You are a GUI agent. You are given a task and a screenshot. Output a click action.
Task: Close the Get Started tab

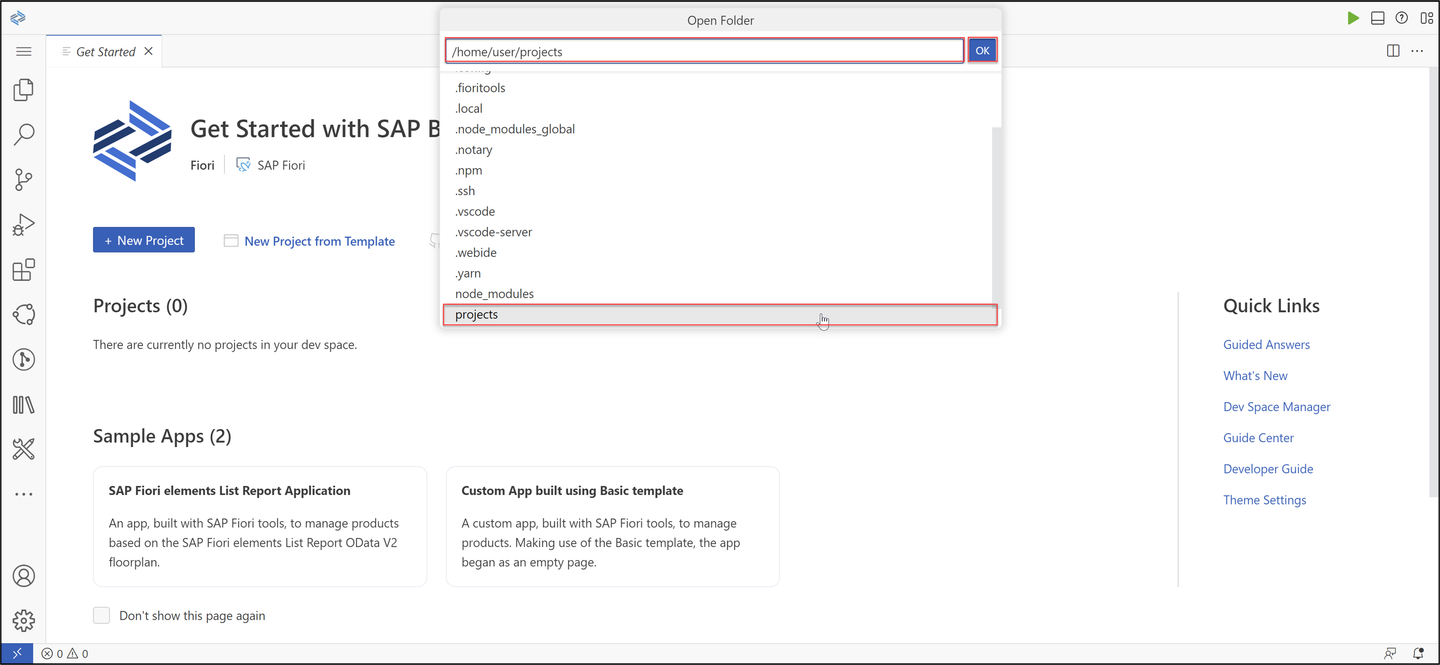[148, 51]
